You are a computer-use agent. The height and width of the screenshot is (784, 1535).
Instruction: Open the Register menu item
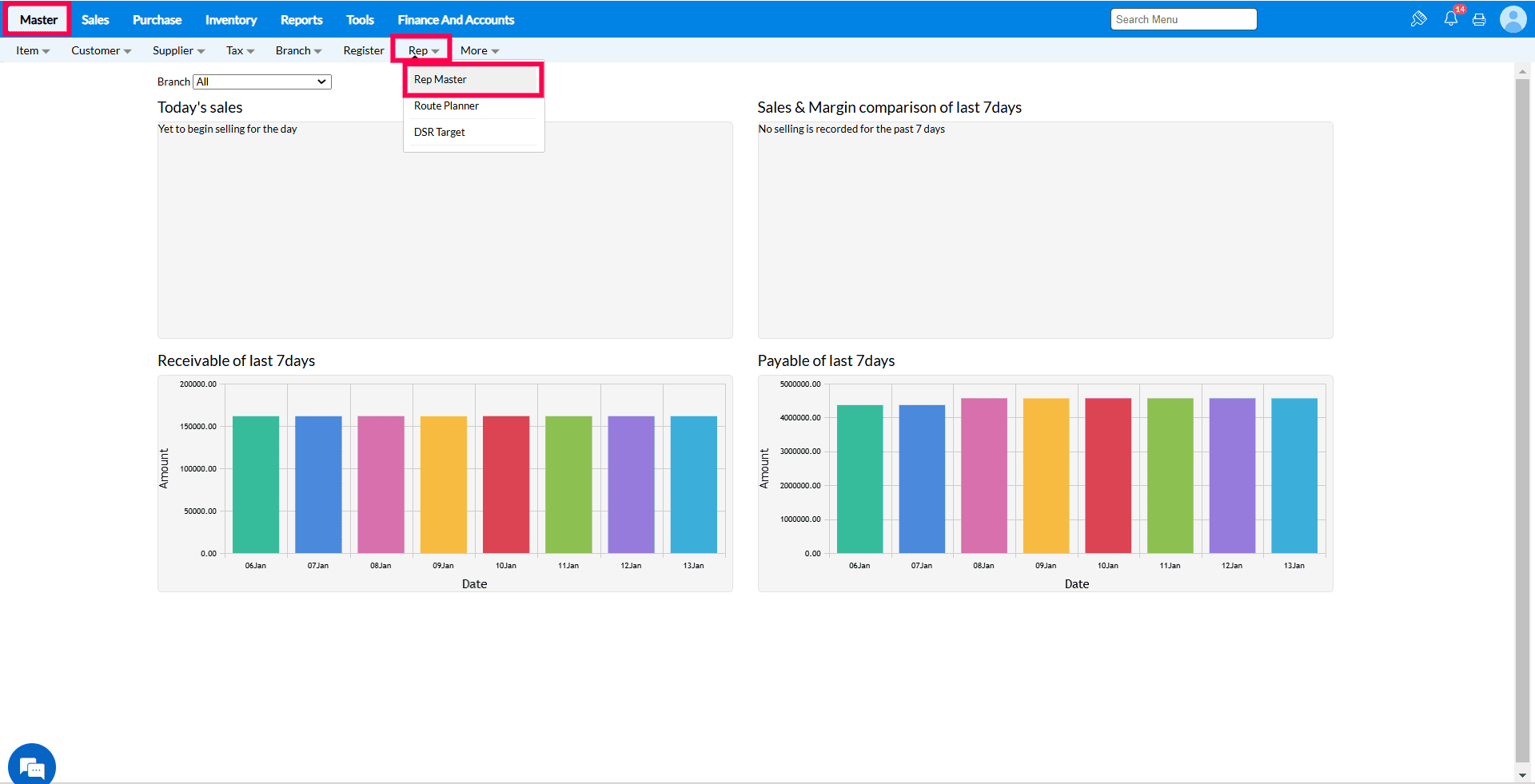point(364,50)
